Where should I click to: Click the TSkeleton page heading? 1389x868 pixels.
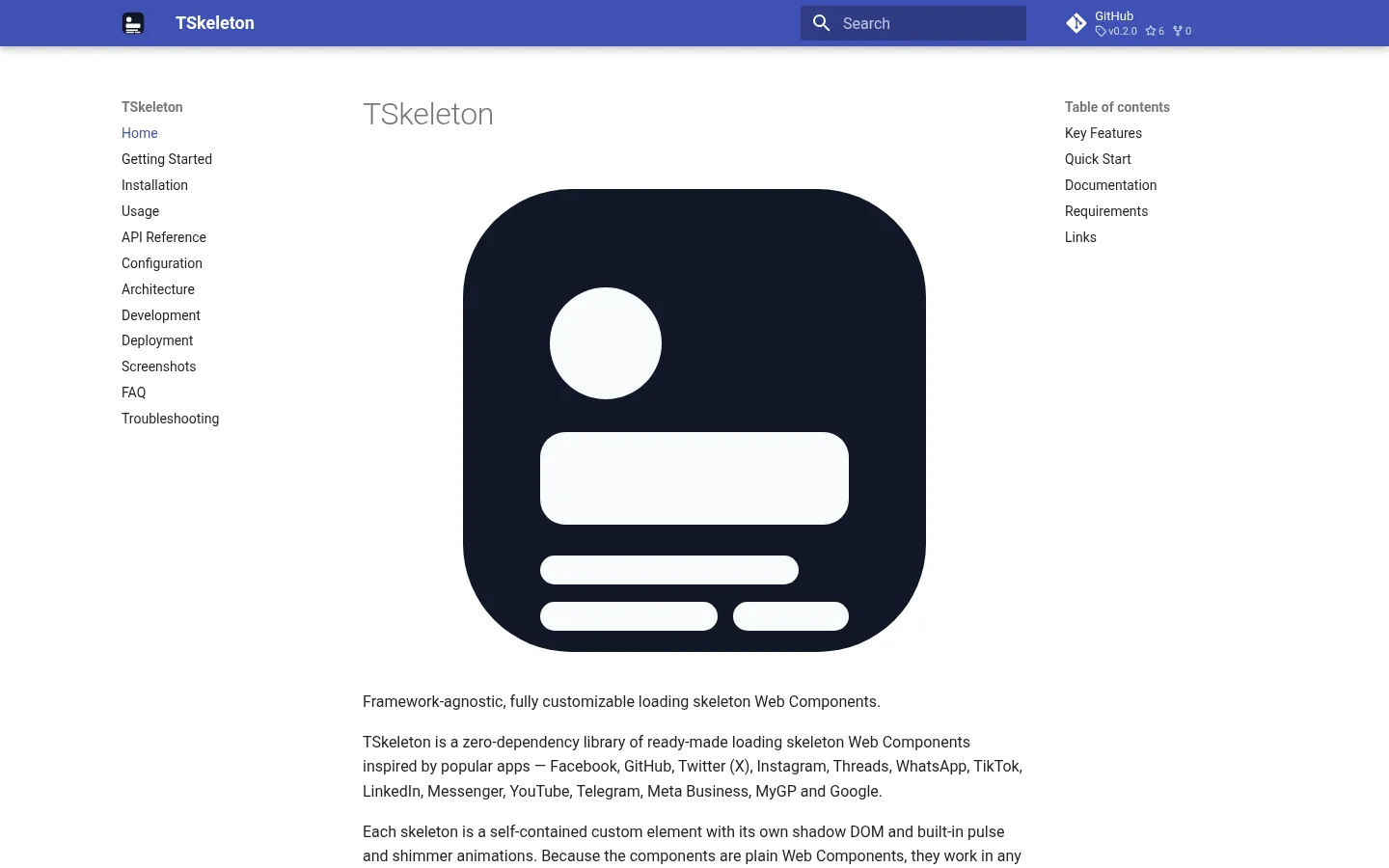click(x=428, y=114)
